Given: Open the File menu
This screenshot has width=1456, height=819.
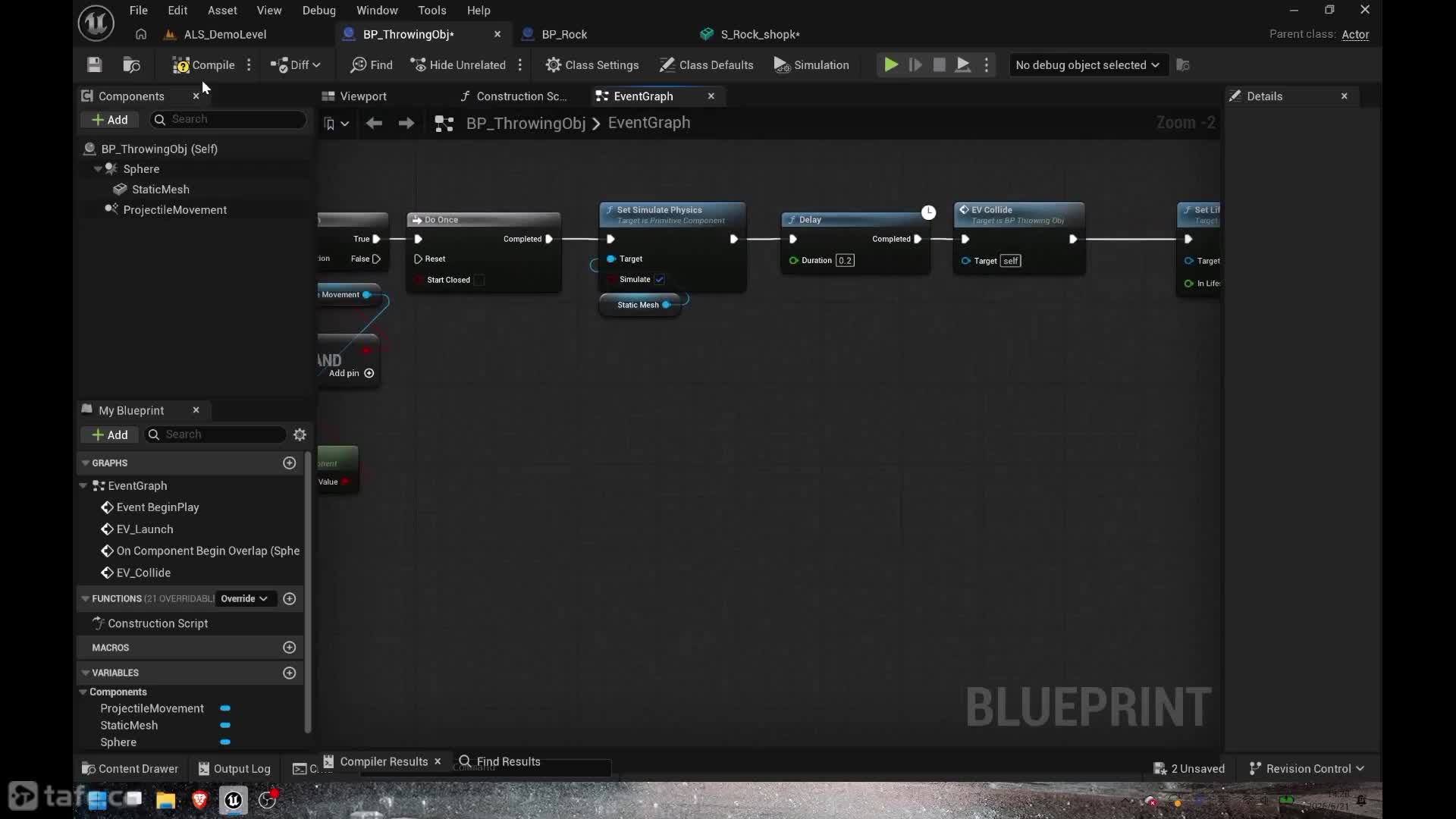Looking at the screenshot, I should point(138,11).
